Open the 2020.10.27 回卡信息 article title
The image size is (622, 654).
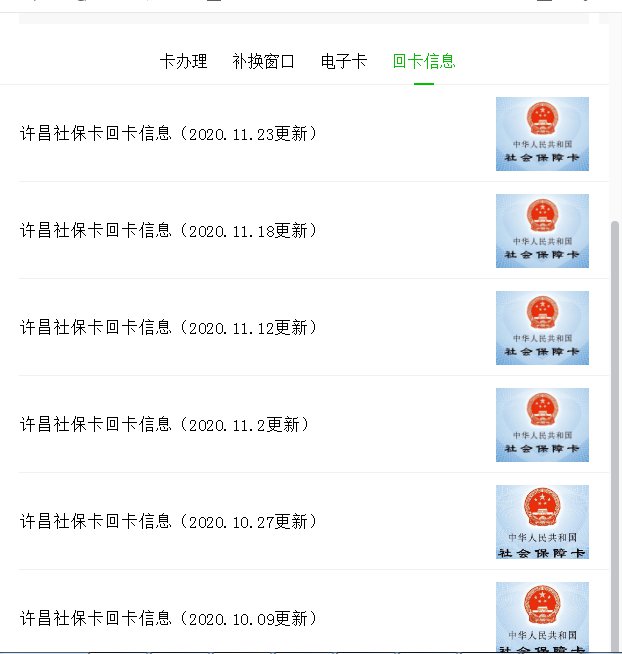[169, 522]
